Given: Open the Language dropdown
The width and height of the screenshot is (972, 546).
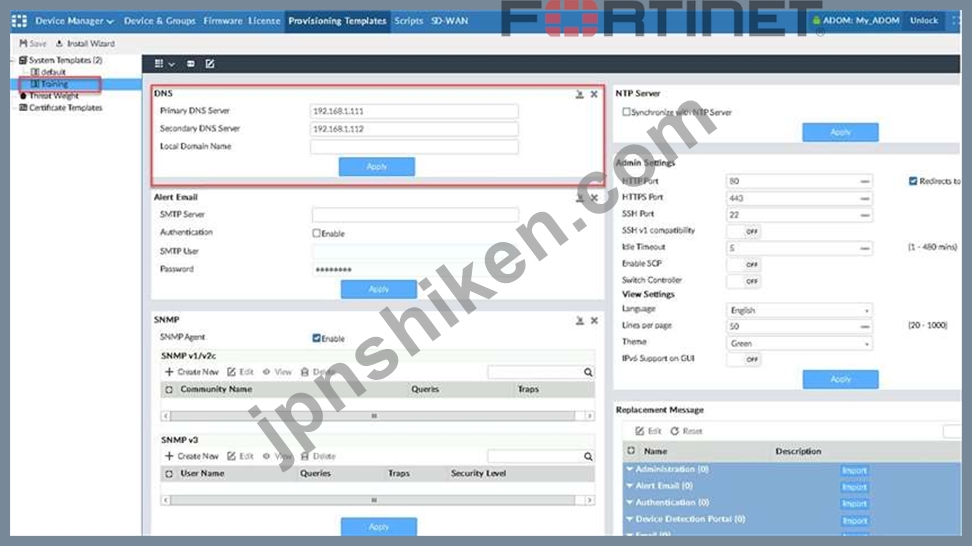Looking at the screenshot, I should click(x=798, y=310).
